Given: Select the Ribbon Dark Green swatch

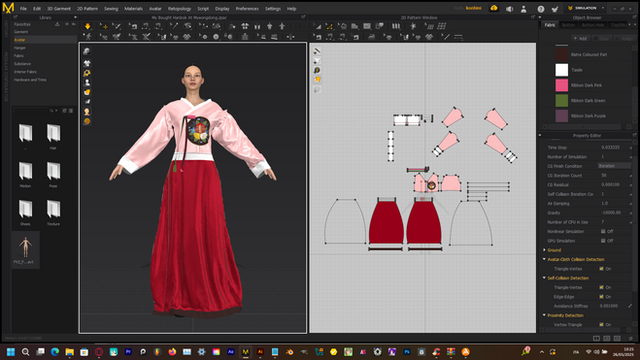Looking at the screenshot, I should click(562, 100).
